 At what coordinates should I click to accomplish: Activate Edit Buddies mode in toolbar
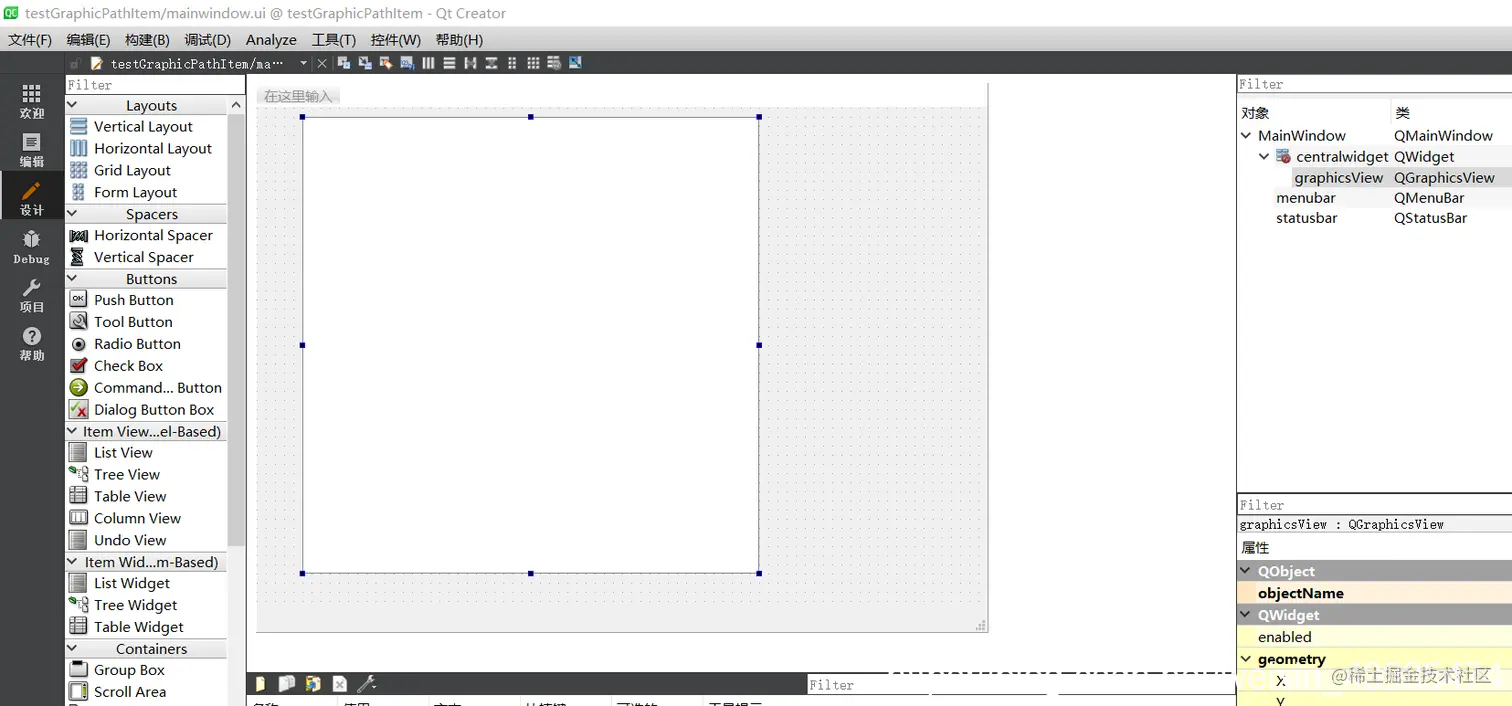click(386, 63)
